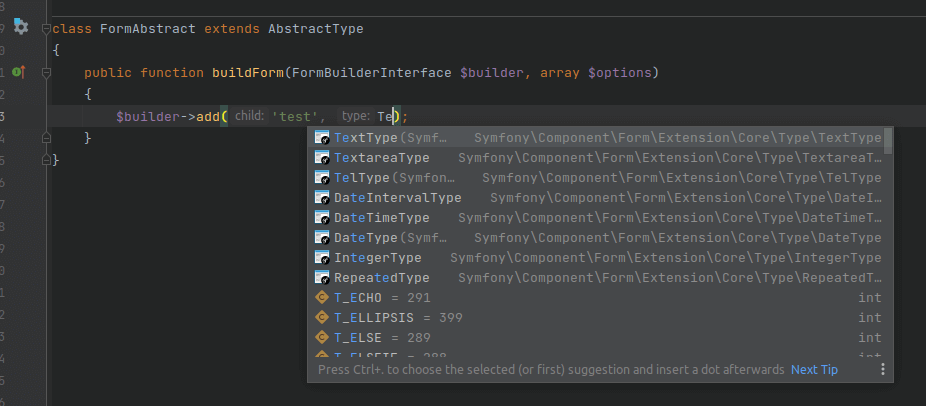Image resolution: width=926 pixels, height=406 pixels.
Task: Click the gear gutter icon beside class FormAbstract
Action: click(x=21, y=27)
